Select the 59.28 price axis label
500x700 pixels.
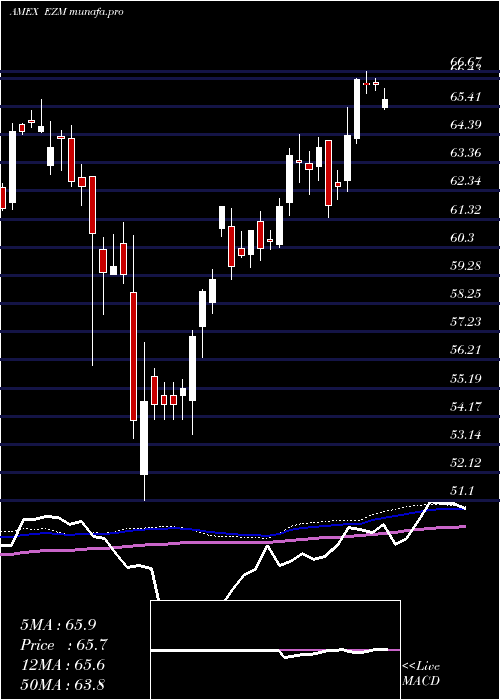pyautogui.click(x=466, y=265)
